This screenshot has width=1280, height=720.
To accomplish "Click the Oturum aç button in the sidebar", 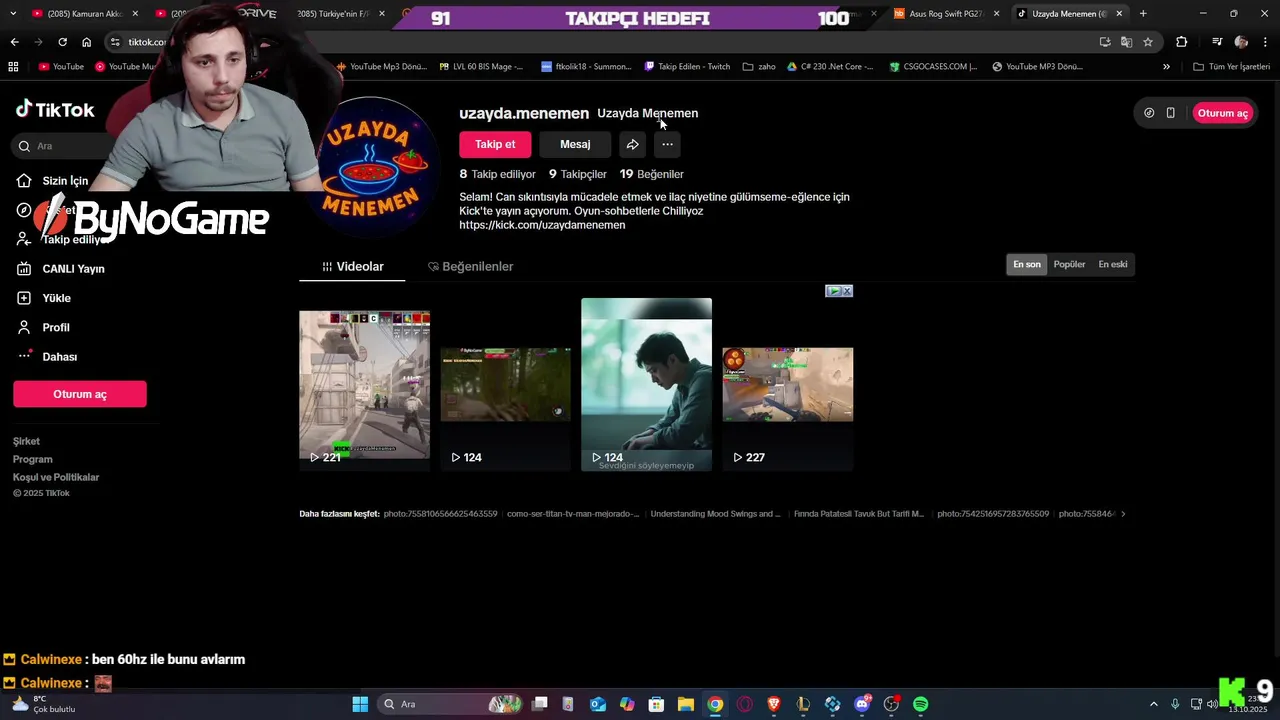I will [x=80, y=394].
